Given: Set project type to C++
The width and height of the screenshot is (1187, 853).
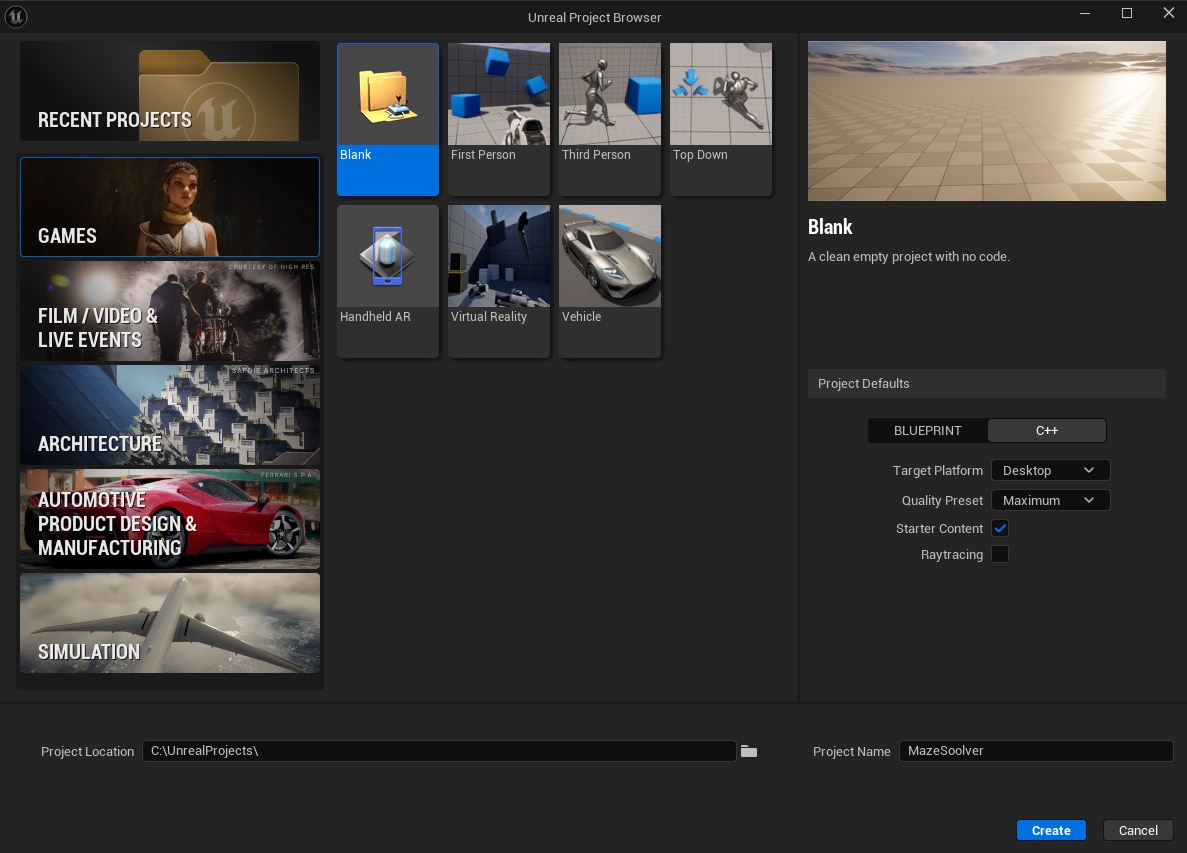Looking at the screenshot, I should coord(1046,430).
